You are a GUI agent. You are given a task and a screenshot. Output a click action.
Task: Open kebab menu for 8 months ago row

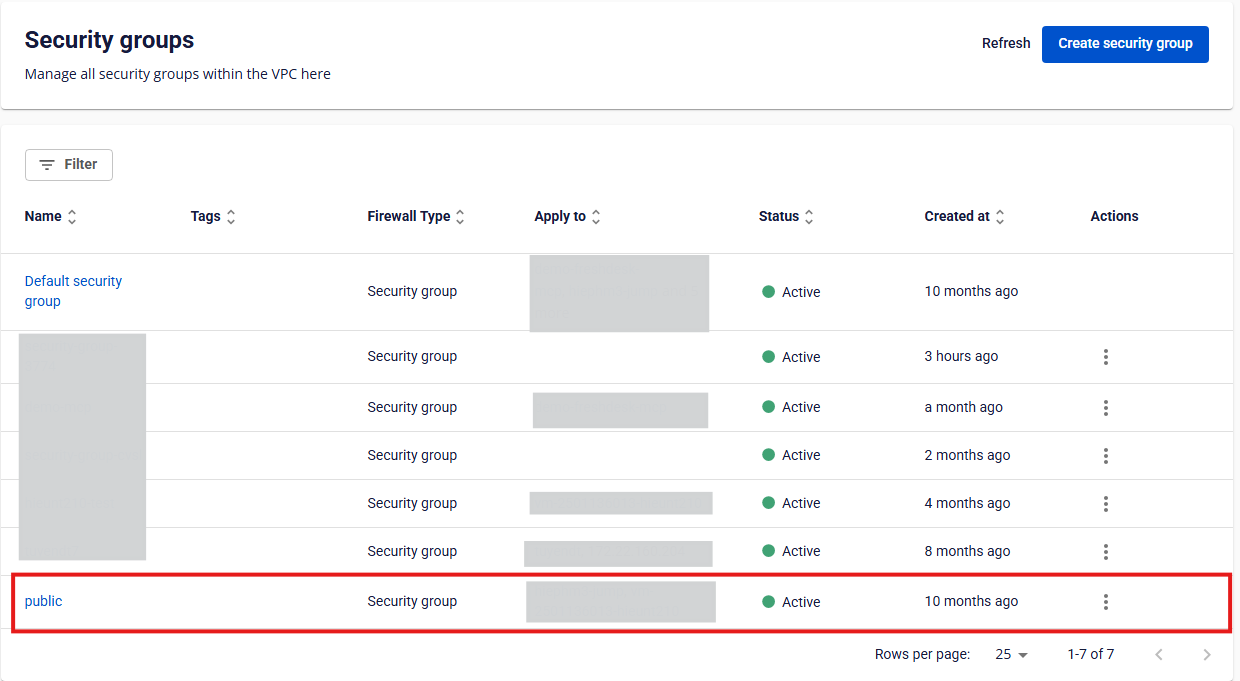coord(1105,552)
